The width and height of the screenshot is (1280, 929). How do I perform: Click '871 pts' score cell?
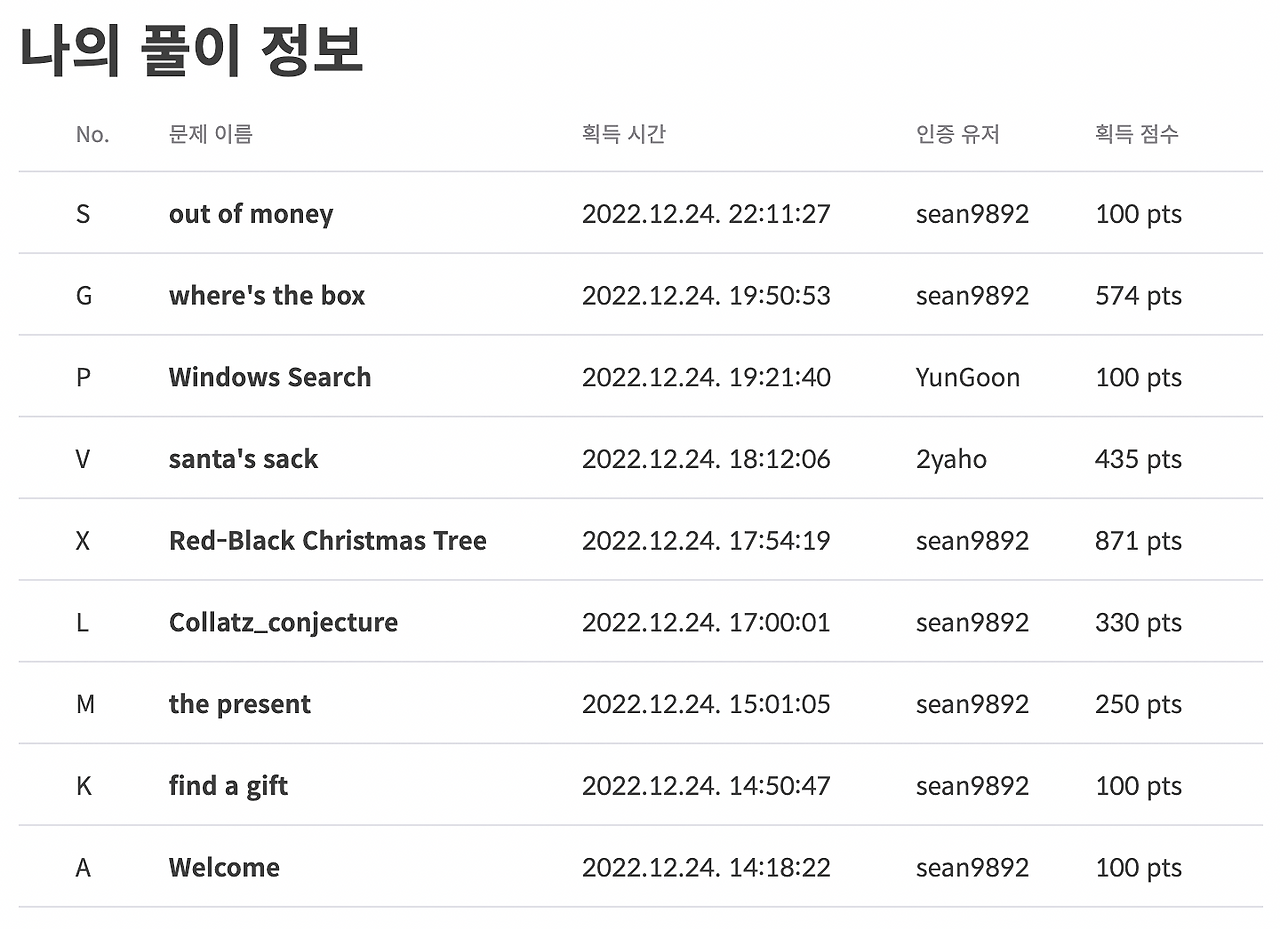pyautogui.click(x=1138, y=541)
